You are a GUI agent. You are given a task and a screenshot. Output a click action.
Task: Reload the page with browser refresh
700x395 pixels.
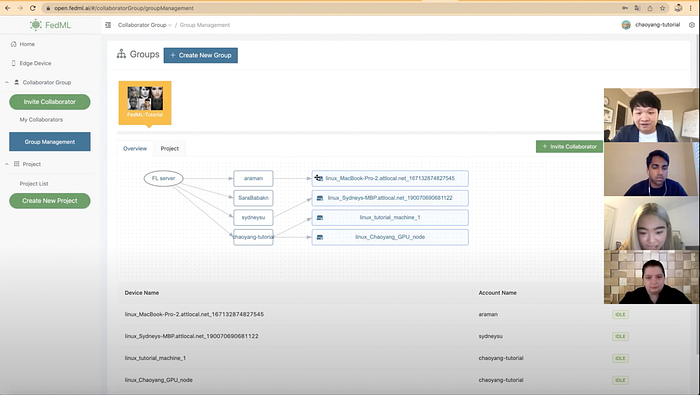pos(33,8)
